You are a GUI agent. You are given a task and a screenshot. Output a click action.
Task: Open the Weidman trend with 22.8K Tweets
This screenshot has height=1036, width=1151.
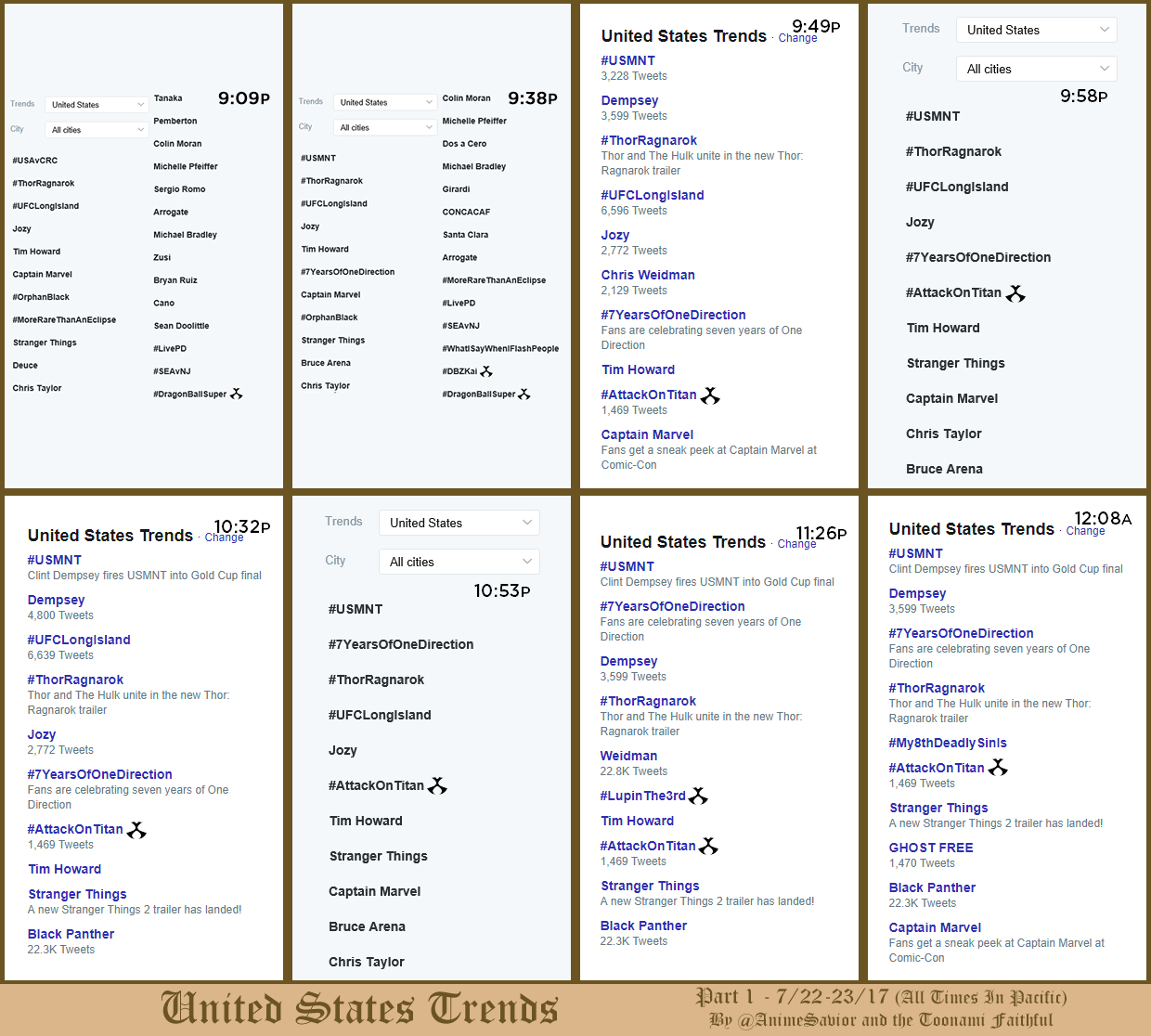(x=628, y=756)
